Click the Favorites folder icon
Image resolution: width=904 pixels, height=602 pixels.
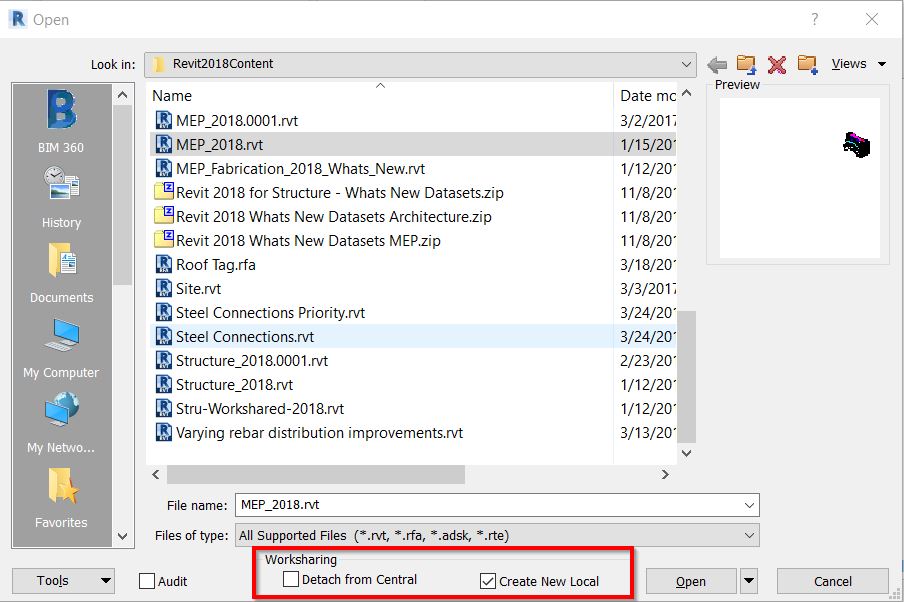(61, 495)
